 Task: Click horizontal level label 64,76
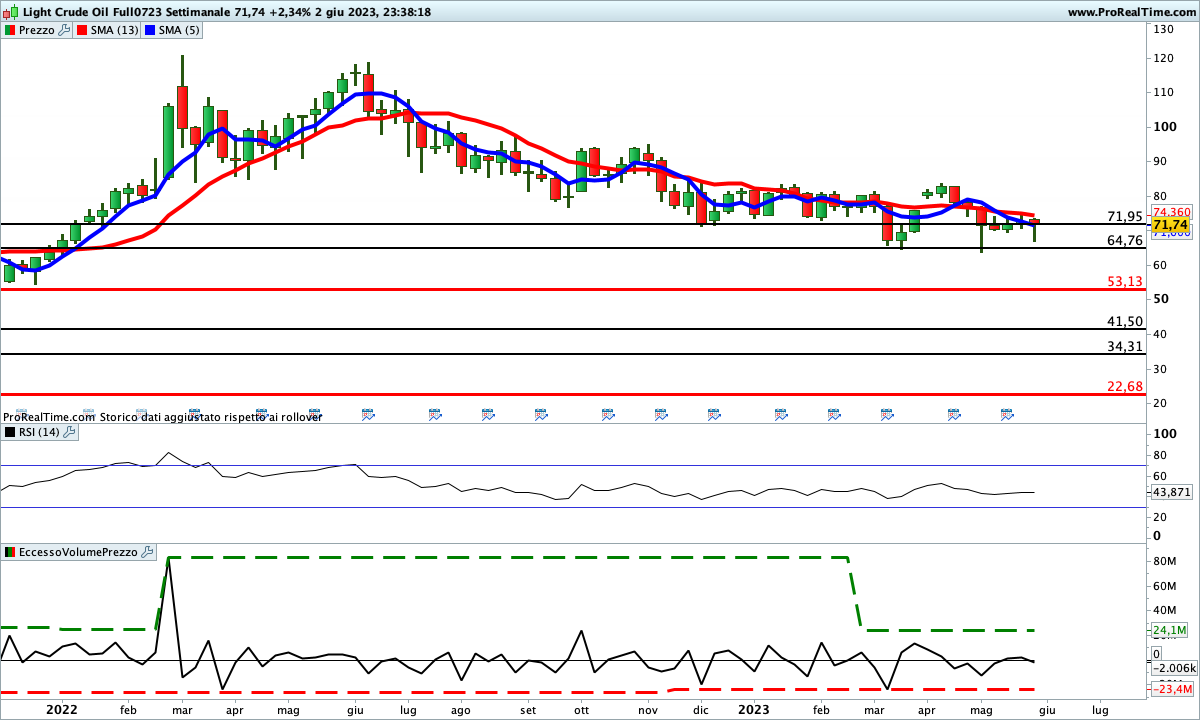[1125, 241]
